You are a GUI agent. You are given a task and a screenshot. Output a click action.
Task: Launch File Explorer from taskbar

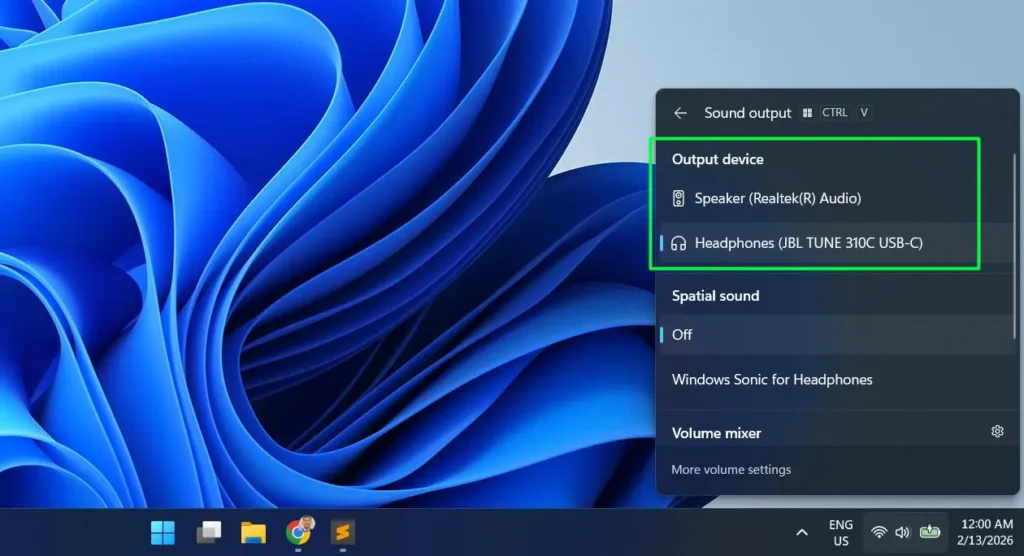(x=253, y=532)
